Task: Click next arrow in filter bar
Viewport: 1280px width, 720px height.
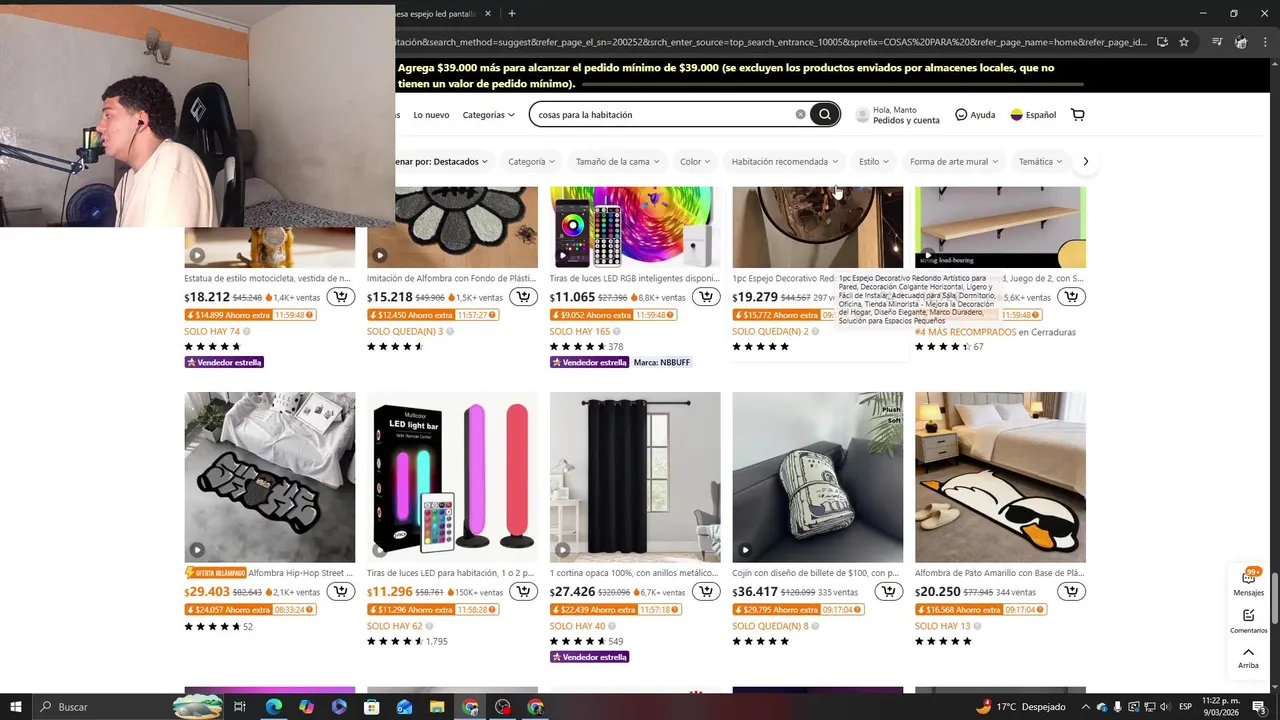Action: (x=1085, y=161)
